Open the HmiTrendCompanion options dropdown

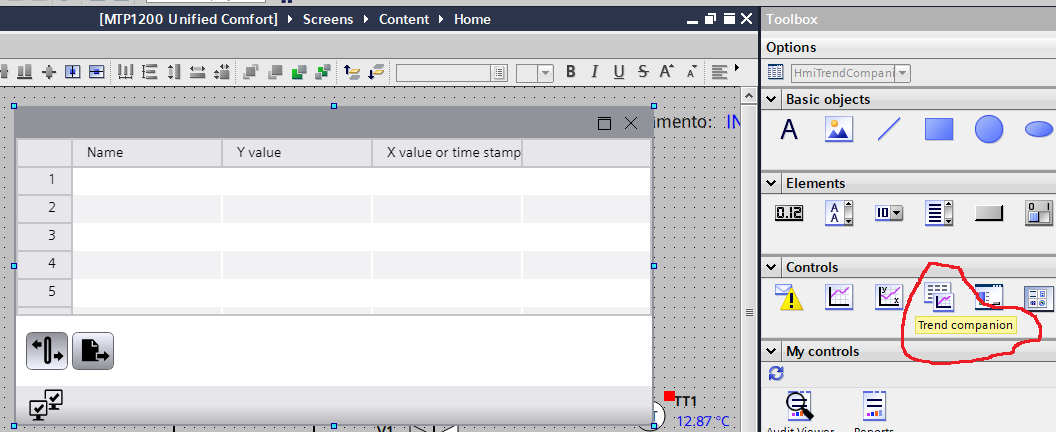pos(902,73)
